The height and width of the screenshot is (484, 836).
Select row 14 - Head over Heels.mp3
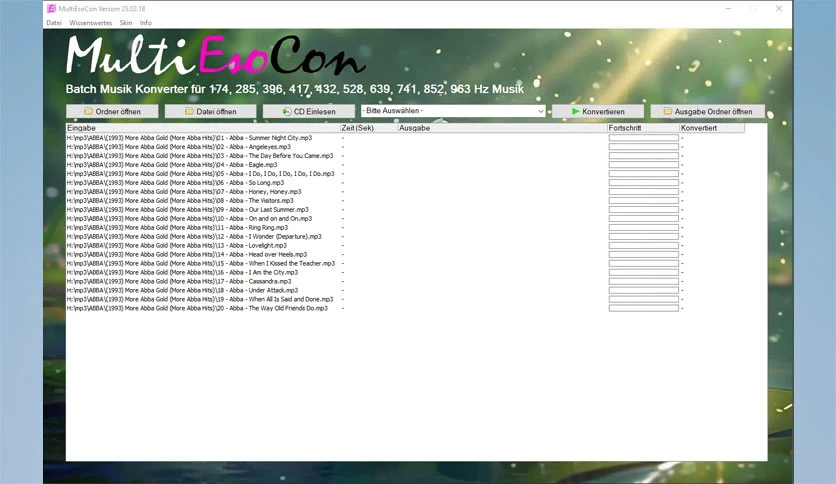pos(187,254)
